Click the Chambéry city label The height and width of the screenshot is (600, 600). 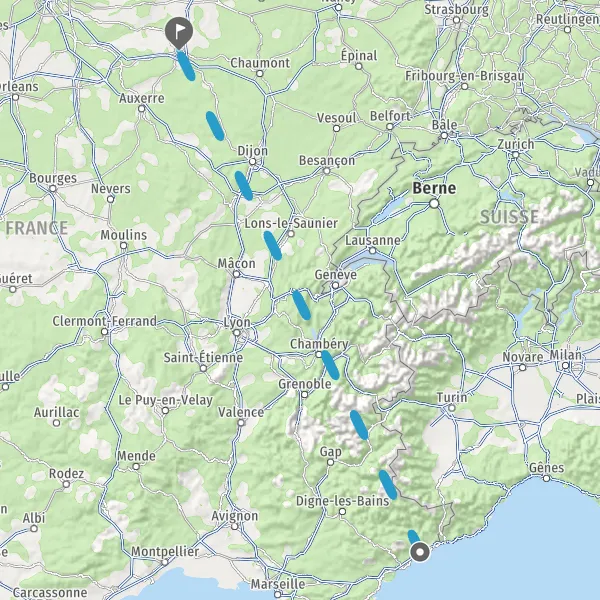click(319, 344)
